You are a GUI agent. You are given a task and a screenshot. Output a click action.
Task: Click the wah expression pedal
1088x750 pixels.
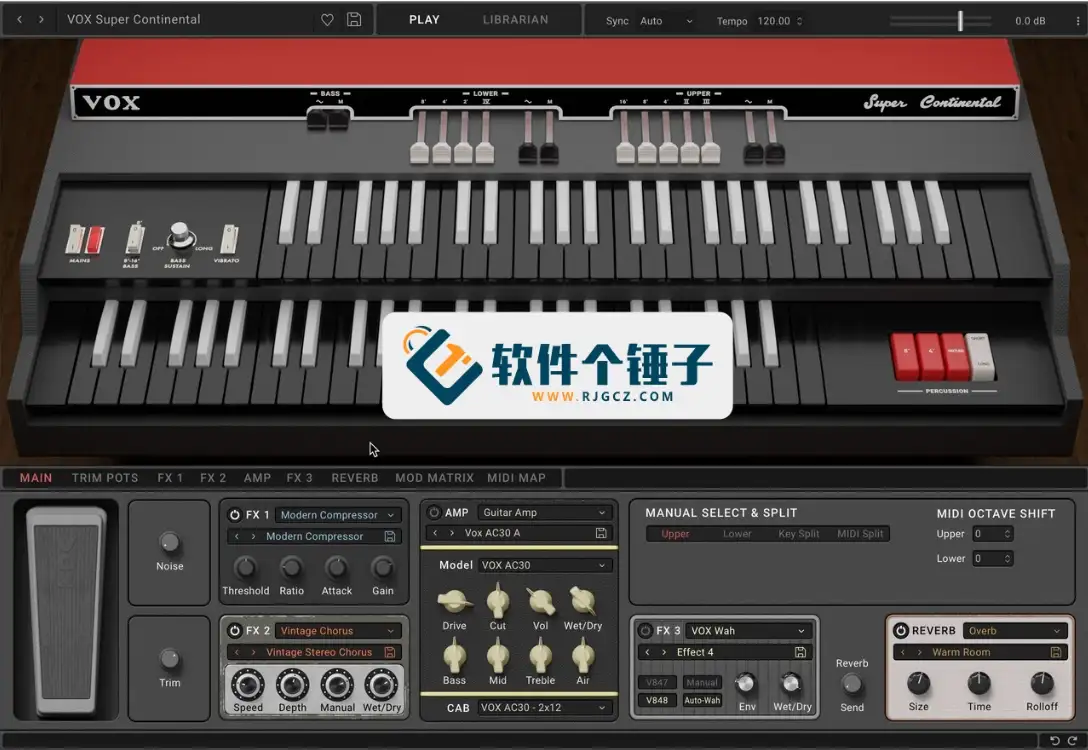67,611
